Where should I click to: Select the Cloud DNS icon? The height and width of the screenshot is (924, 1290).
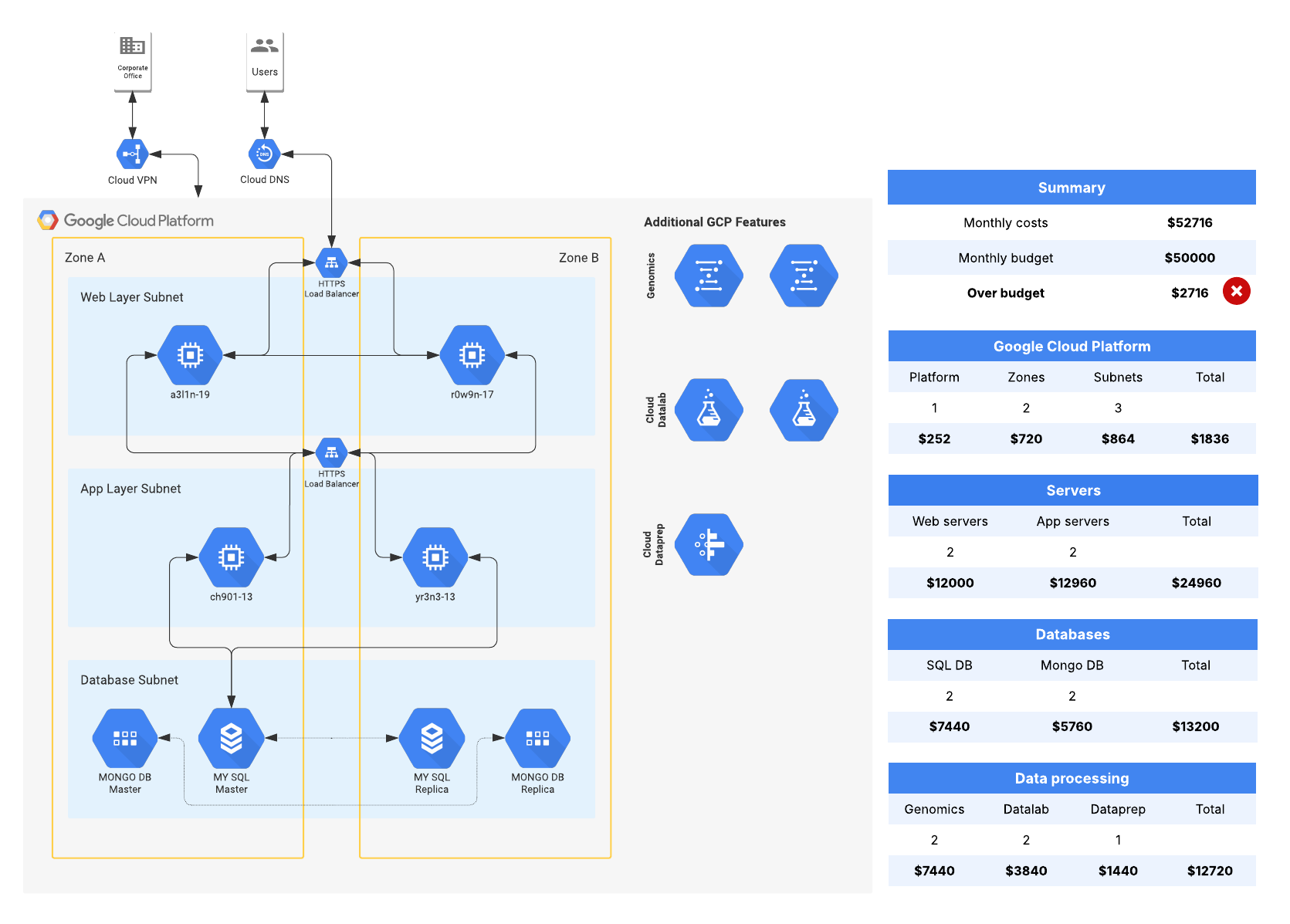click(264, 154)
